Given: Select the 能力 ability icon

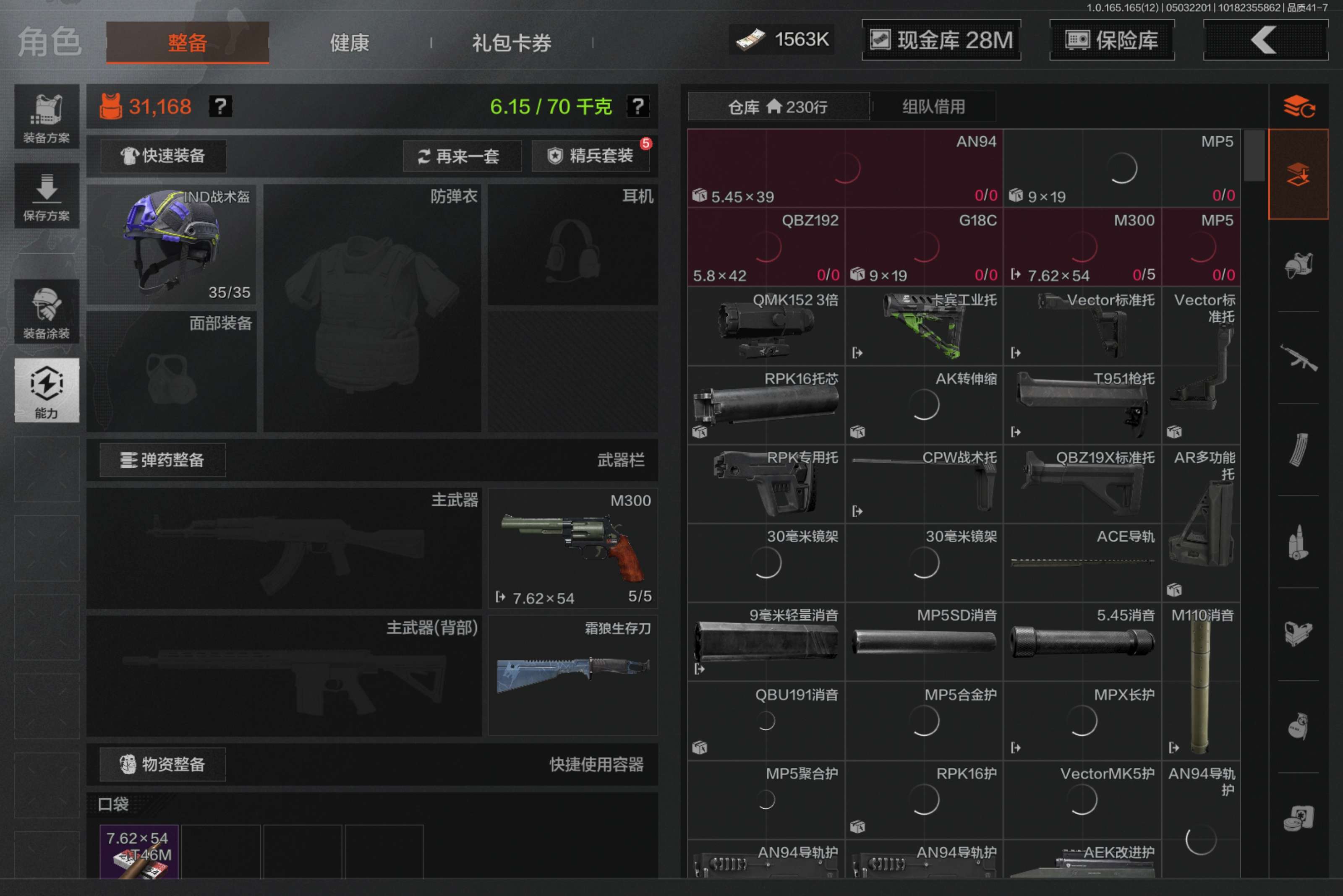Looking at the screenshot, I should [46, 390].
